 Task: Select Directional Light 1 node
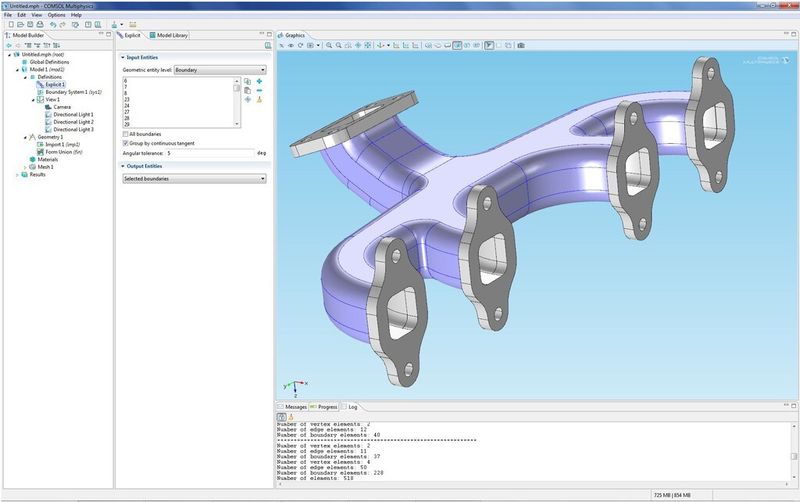pos(73,115)
